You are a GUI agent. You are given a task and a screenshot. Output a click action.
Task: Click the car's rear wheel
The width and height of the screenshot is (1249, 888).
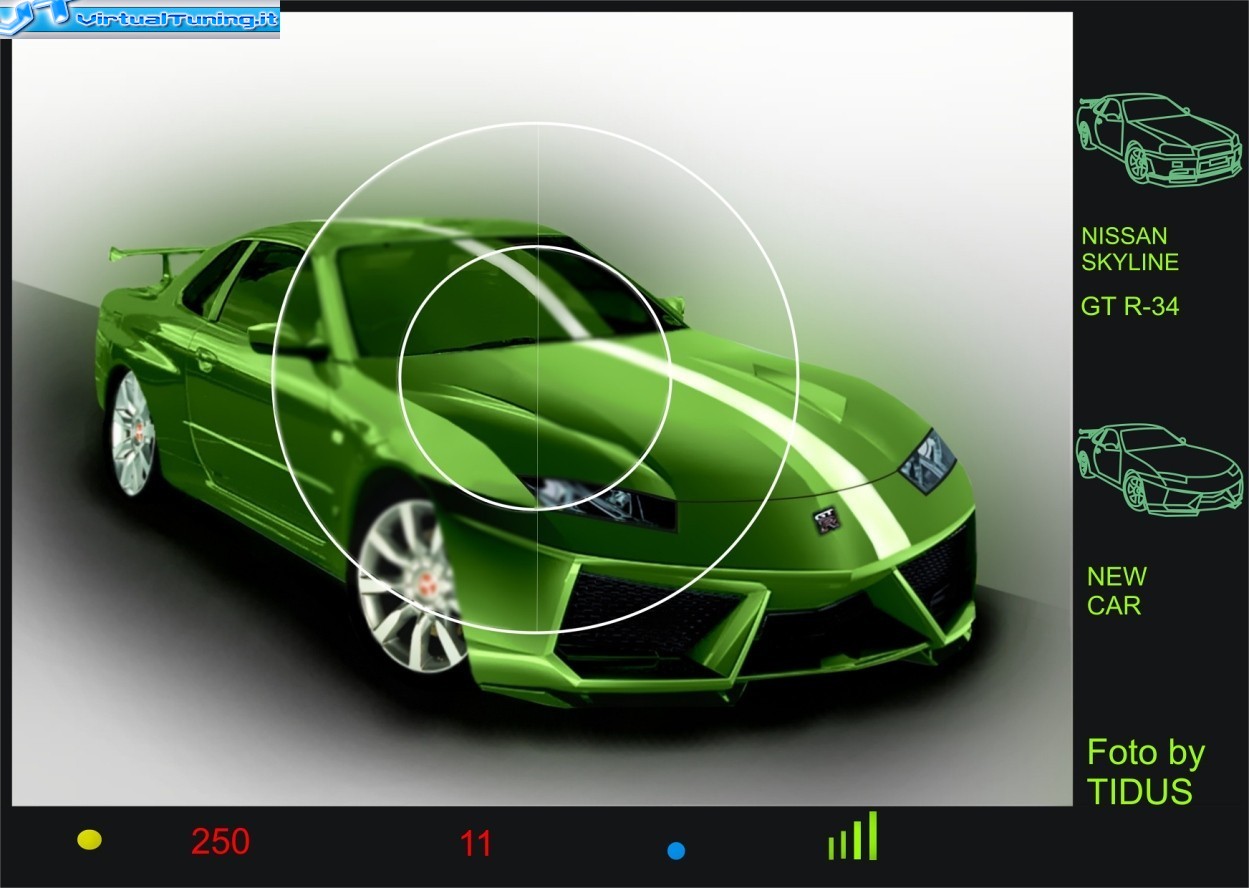[133, 433]
